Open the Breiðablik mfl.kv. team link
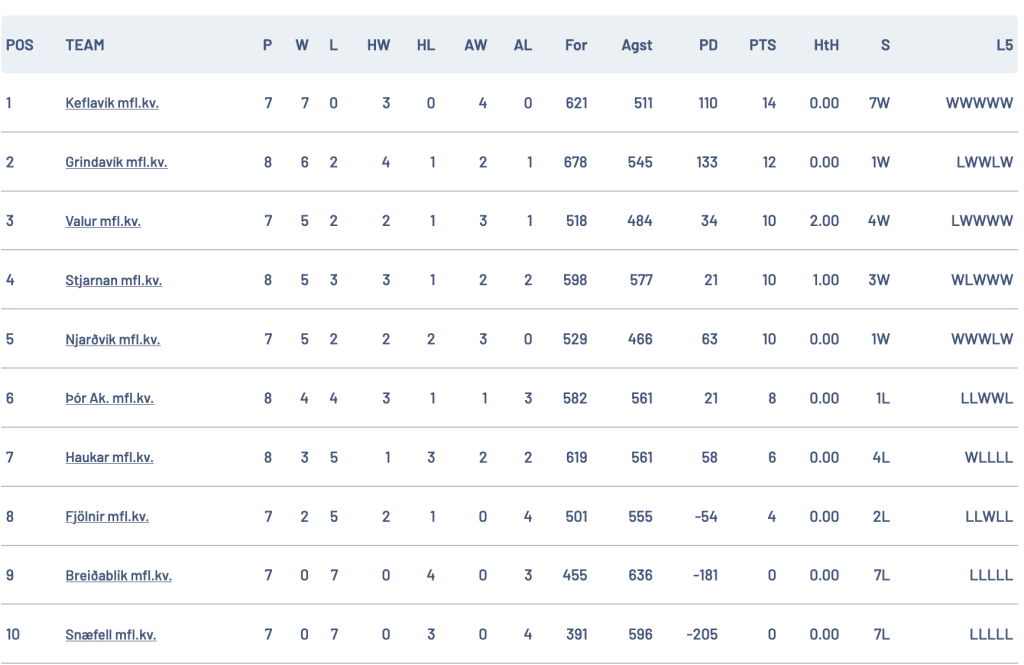The height and width of the screenshot is (665, 1024). click(118, 576)
